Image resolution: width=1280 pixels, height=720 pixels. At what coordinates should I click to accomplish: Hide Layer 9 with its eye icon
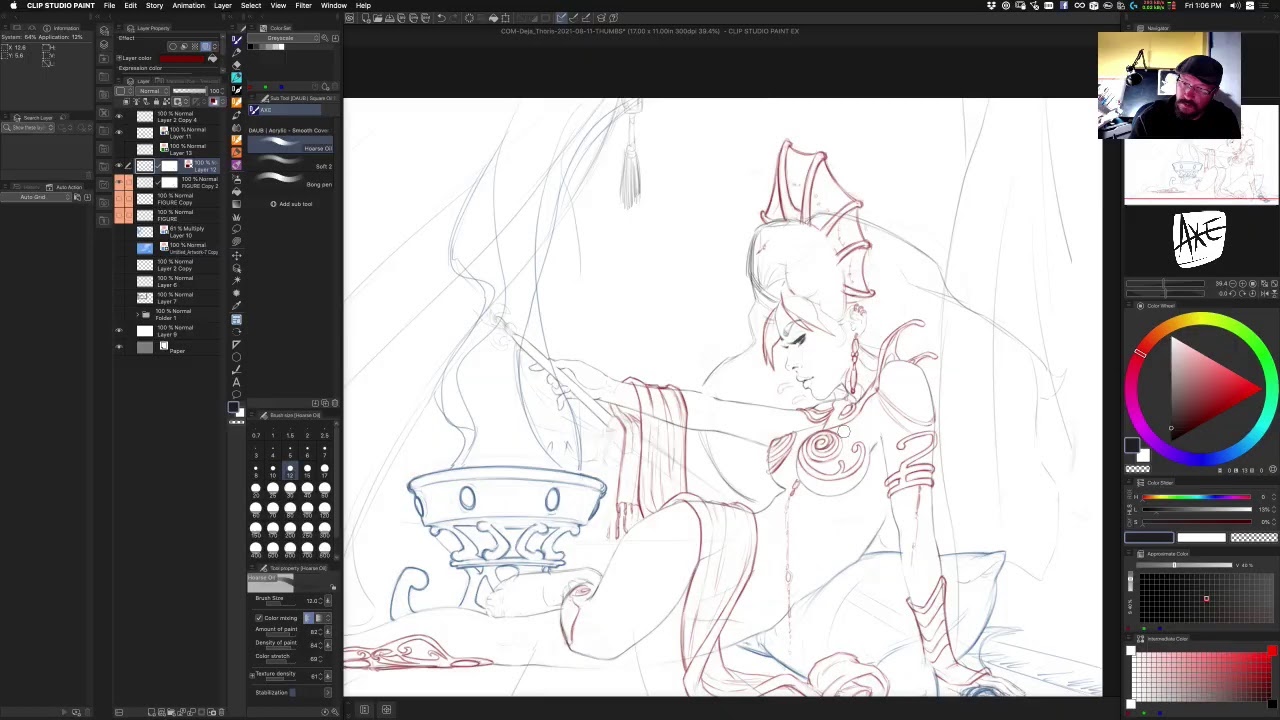119,331
